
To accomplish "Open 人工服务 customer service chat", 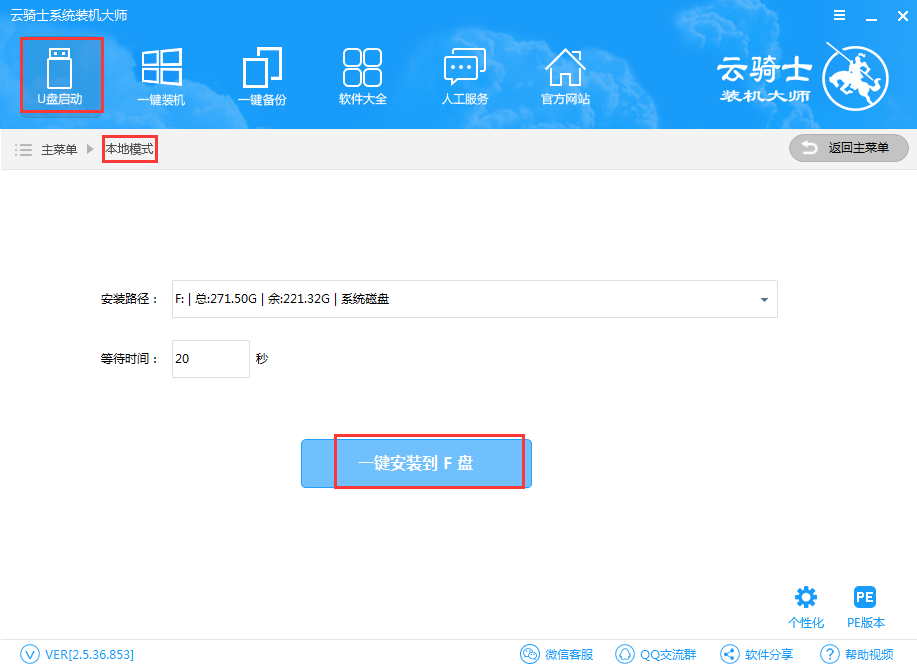I will [x=464, y=77].
